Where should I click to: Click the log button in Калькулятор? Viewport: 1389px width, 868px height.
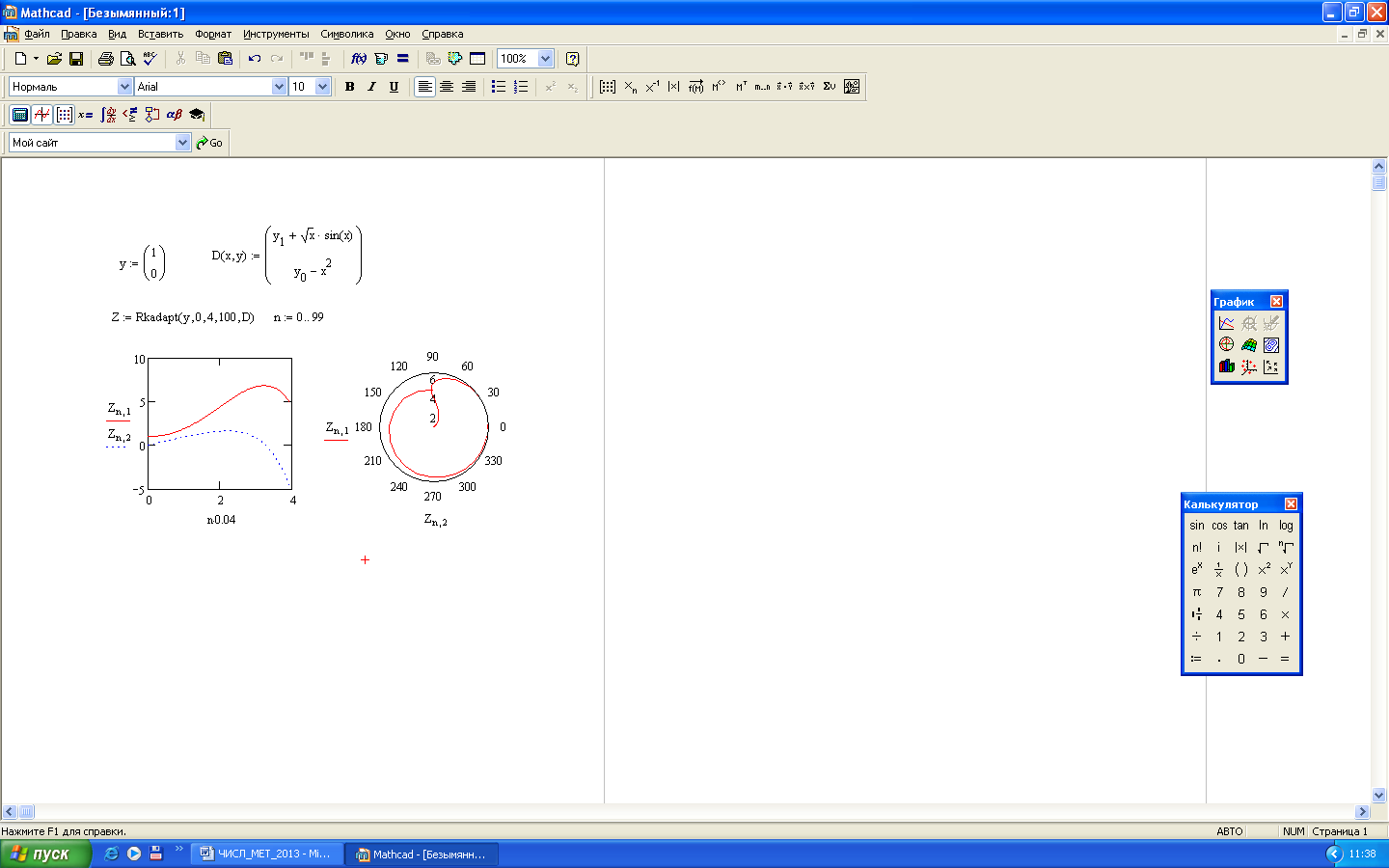tap(1286, 526)
